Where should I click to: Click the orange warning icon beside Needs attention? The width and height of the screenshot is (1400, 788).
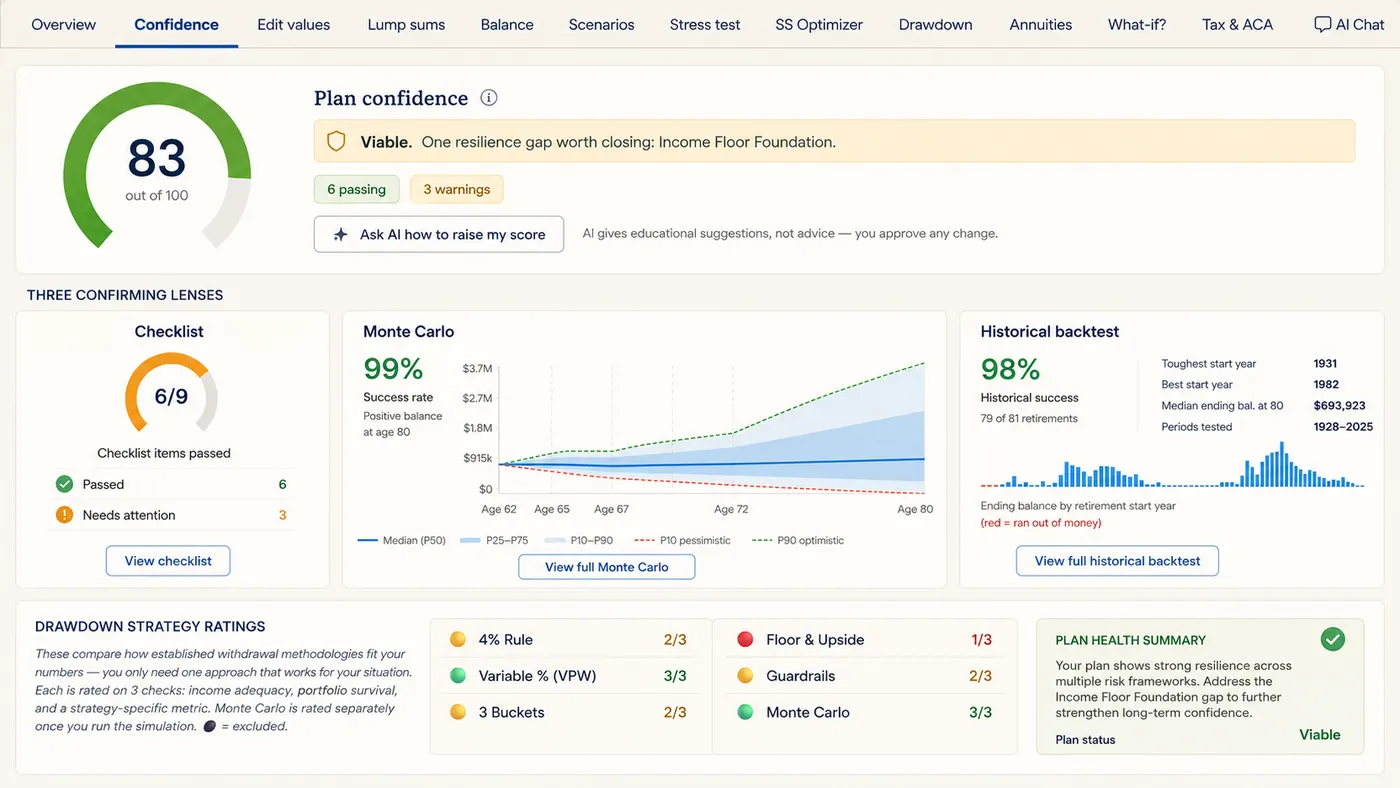[x=65, y=515]
